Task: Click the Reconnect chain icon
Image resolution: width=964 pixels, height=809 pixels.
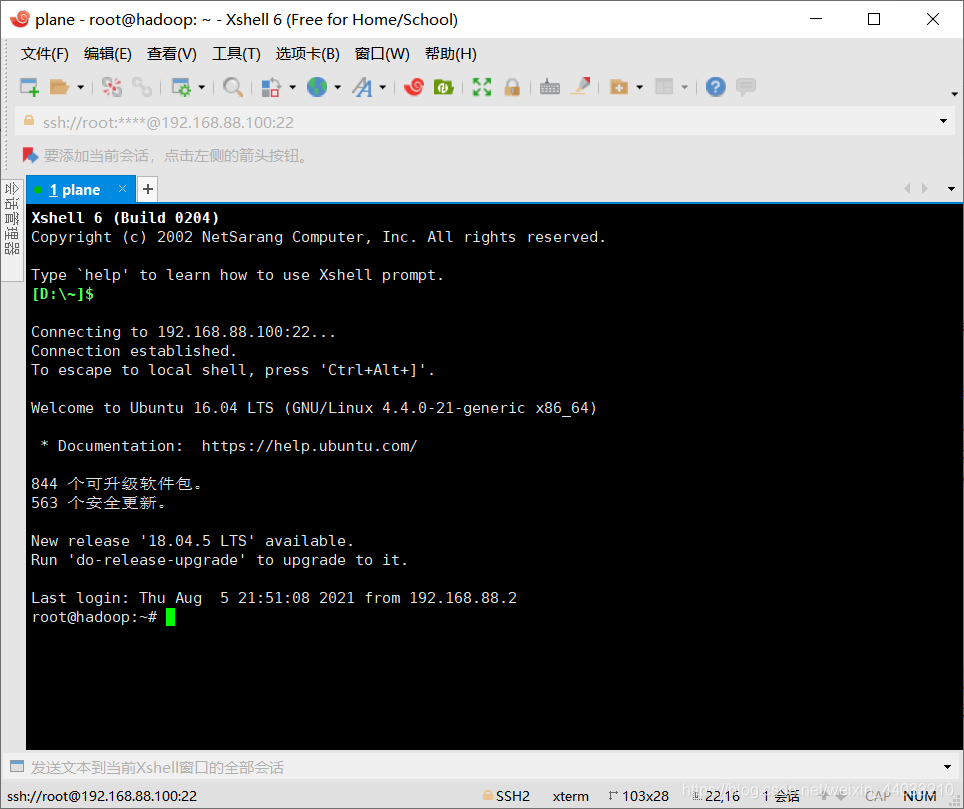Action: click(x=142, y=87)
